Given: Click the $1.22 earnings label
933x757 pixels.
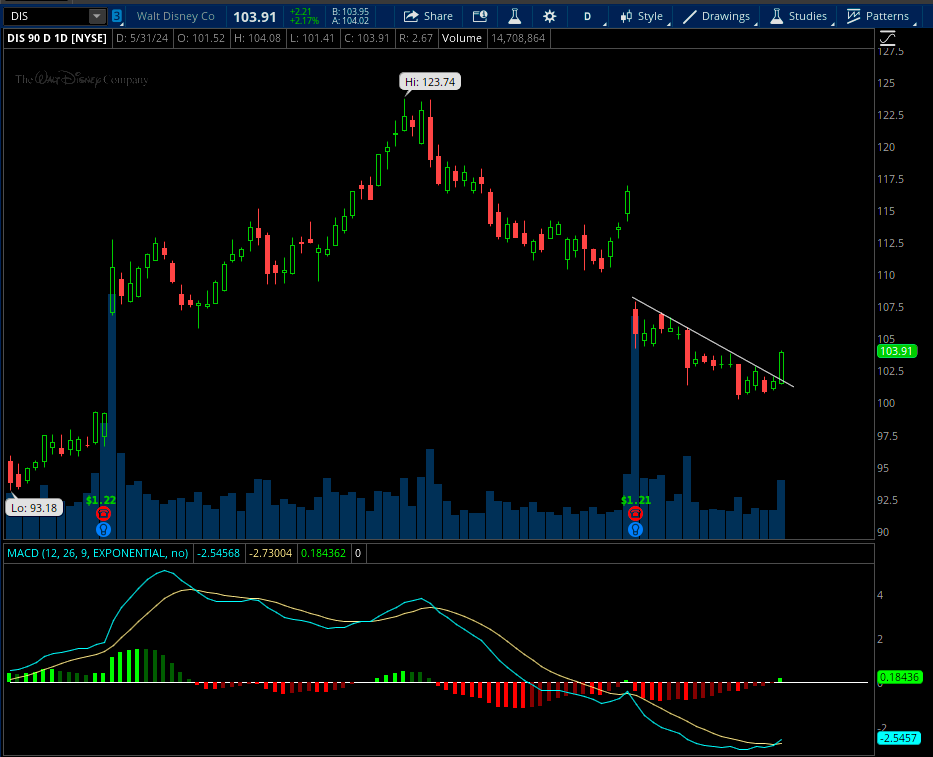Looking at the screenshot, I should click(101, 500).
